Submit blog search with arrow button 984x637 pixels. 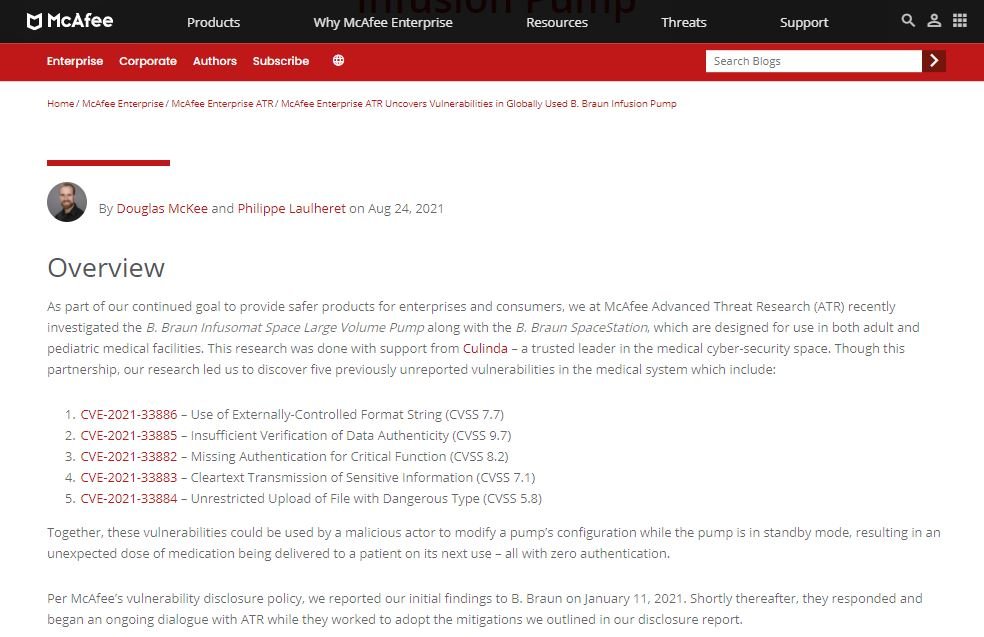(934, 61)
